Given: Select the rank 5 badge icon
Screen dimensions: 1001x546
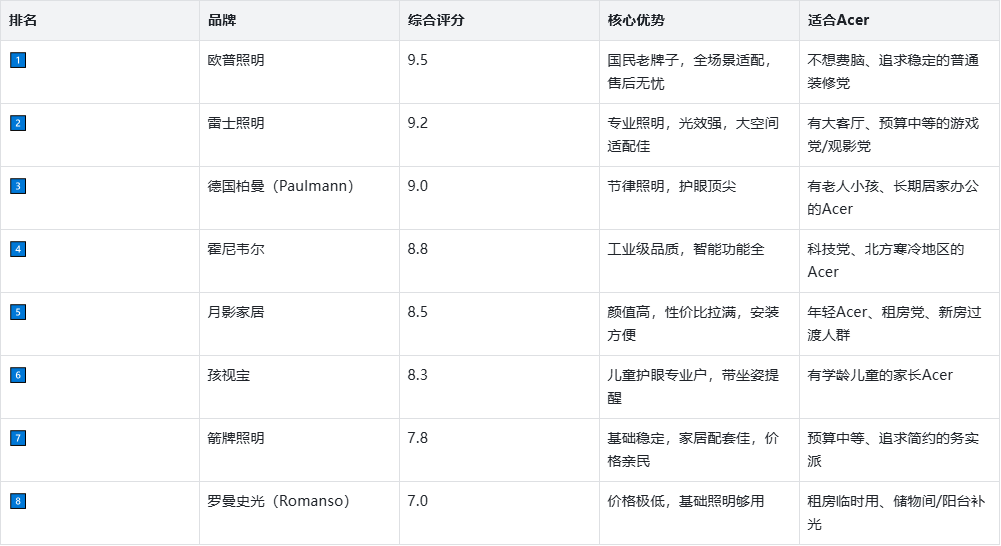Looking at the screenshot, I should click(18, 312).
